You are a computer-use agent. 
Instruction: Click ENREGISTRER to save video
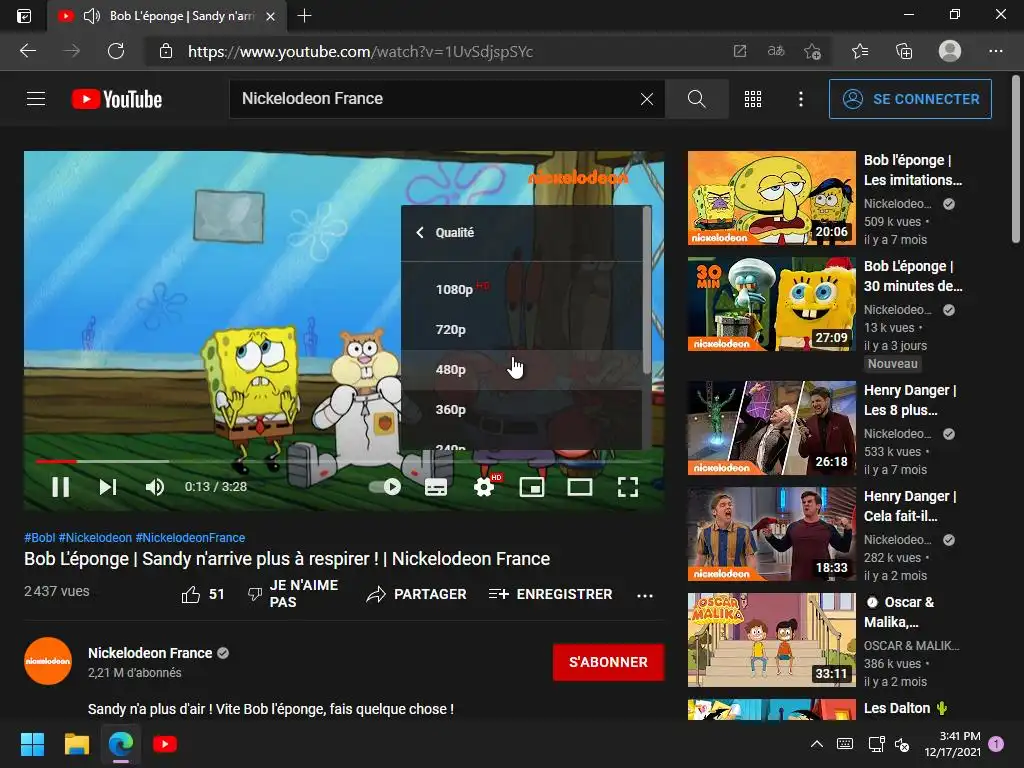click(551, 594)
